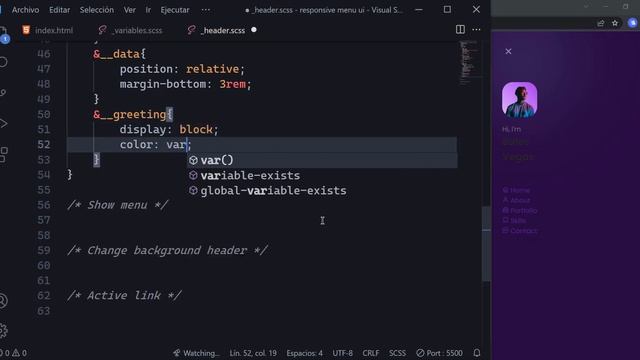640x360 pixels.
Task: Open the Ver menu
Action: (130, 10)
